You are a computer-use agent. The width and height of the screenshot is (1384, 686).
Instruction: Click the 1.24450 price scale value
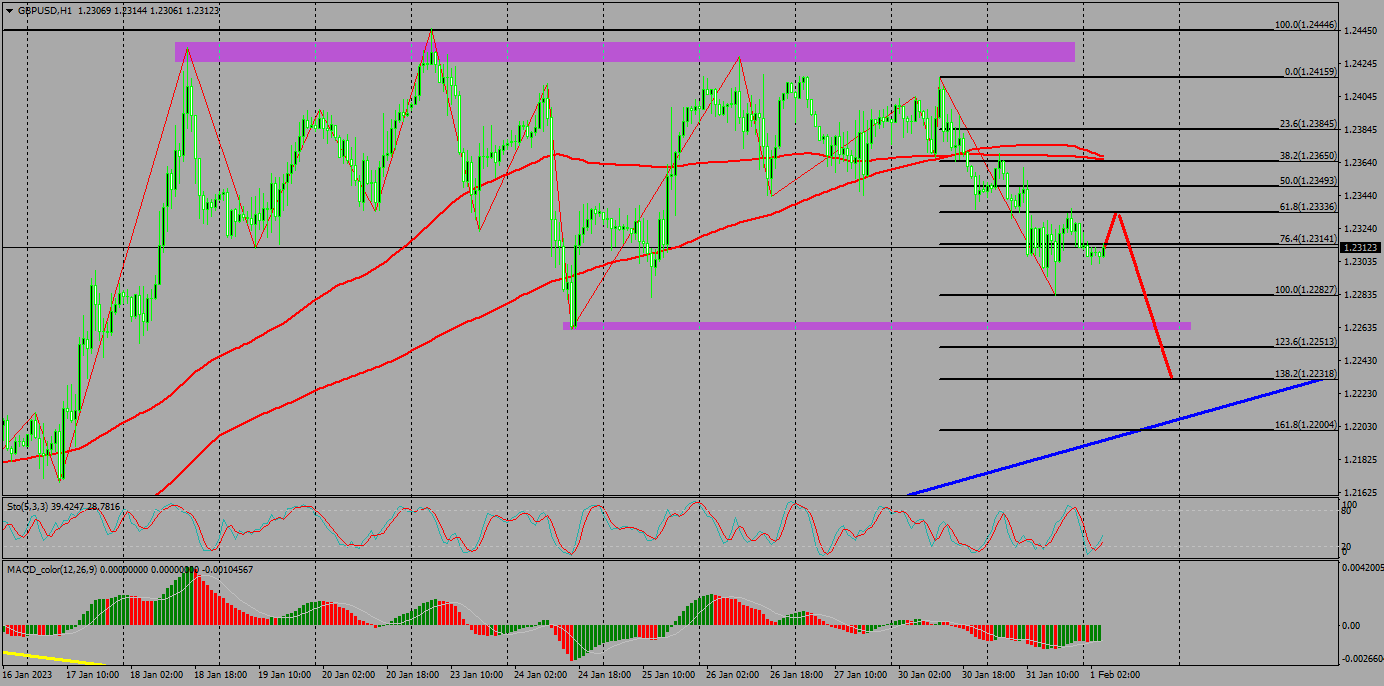(1361, 31)
